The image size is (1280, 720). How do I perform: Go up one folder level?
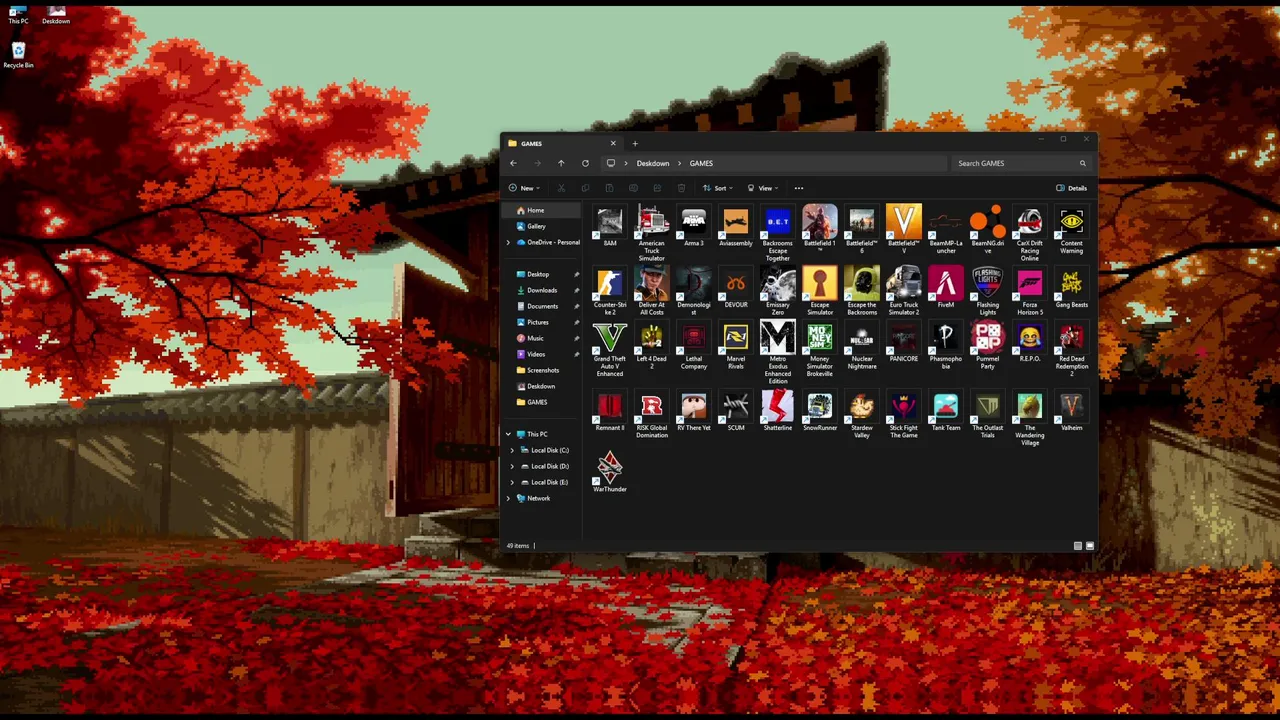pyautogui.click(x=561, y=163)
